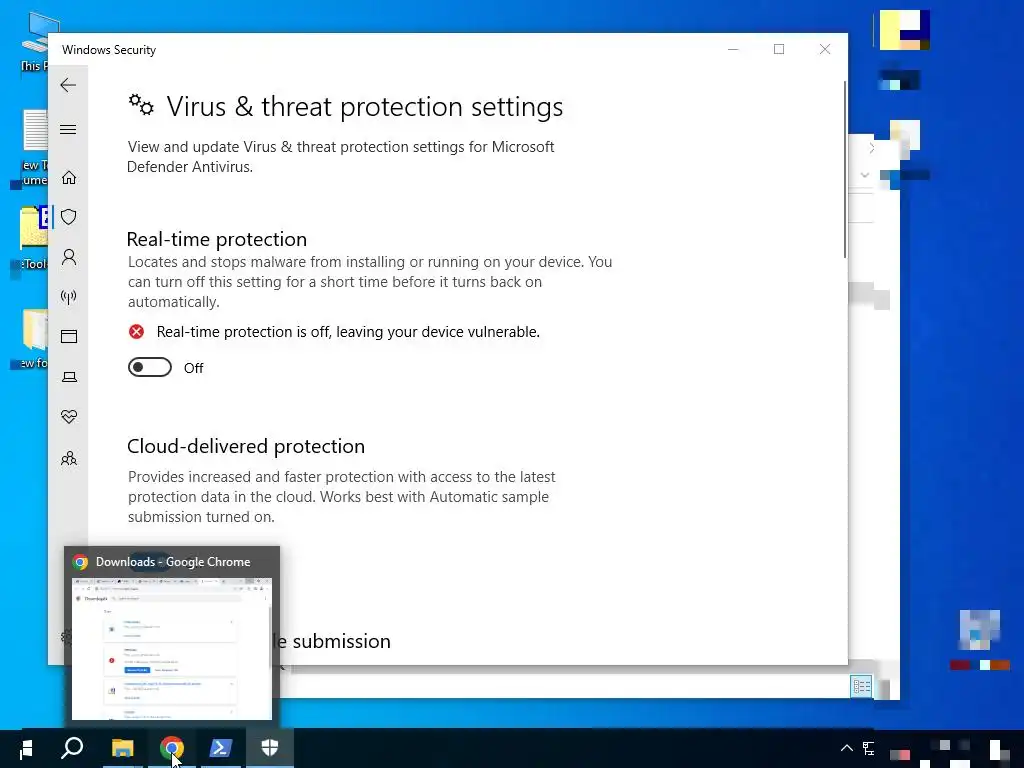Click the Cloud-delivered protection heading
Viewport: 1024px width, 768px height.
246,446
